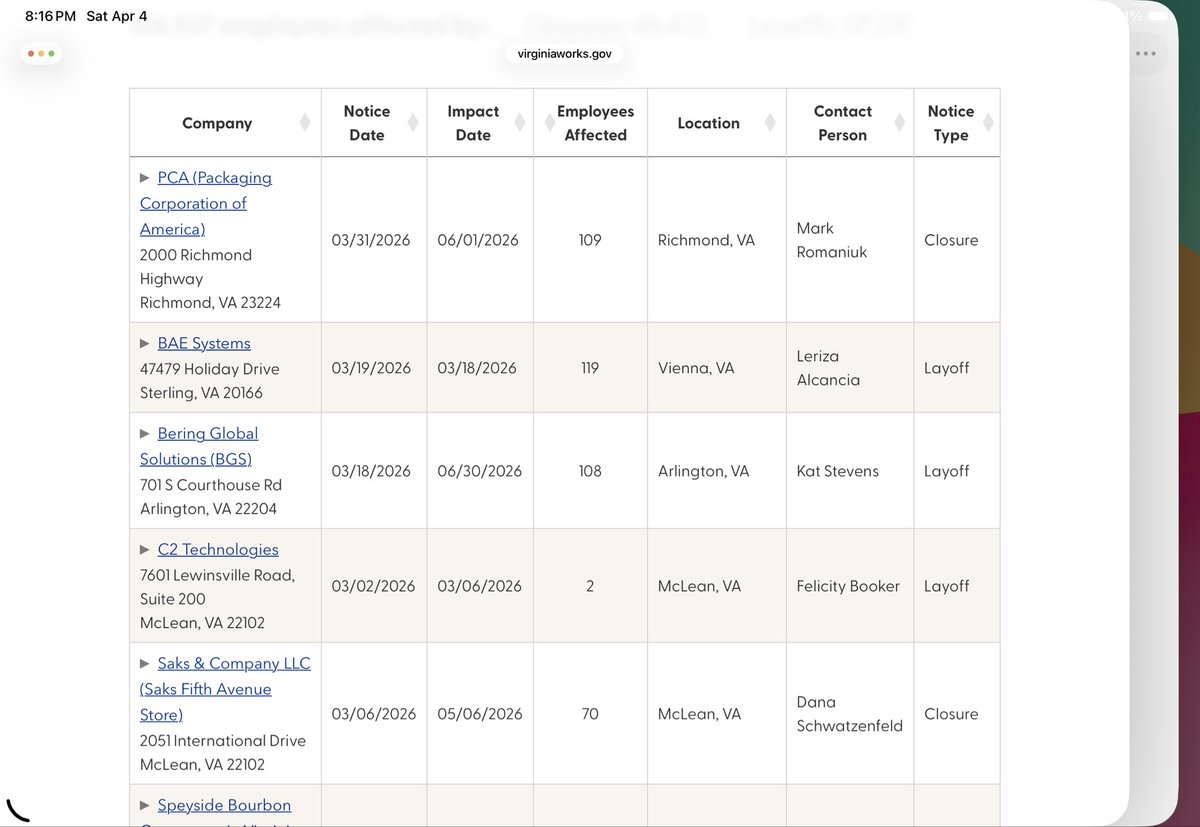Click the Location header label

[709, 123]
